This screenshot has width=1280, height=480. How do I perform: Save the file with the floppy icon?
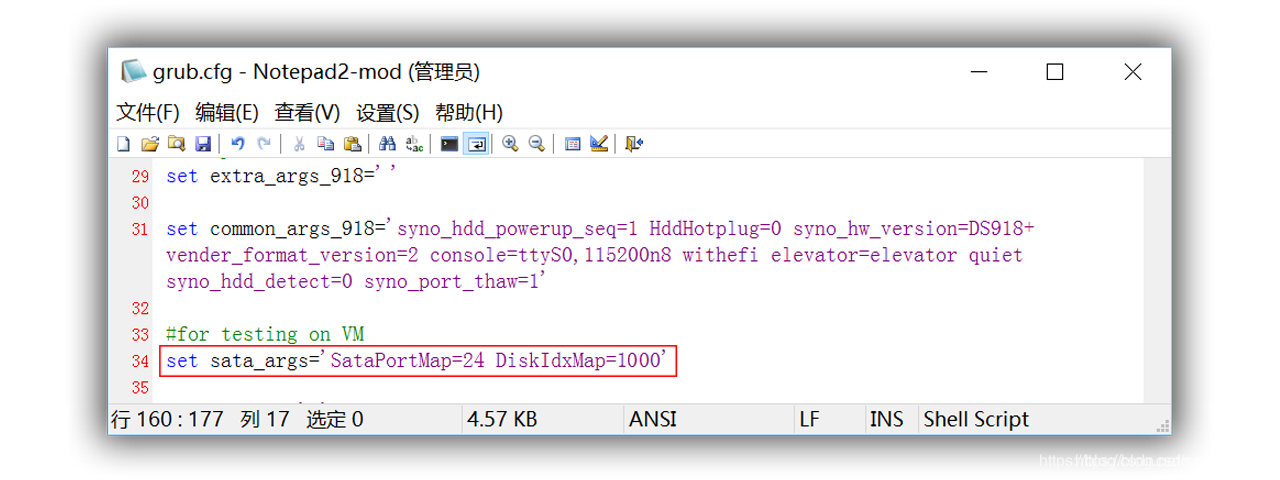[x=202, y=144]
